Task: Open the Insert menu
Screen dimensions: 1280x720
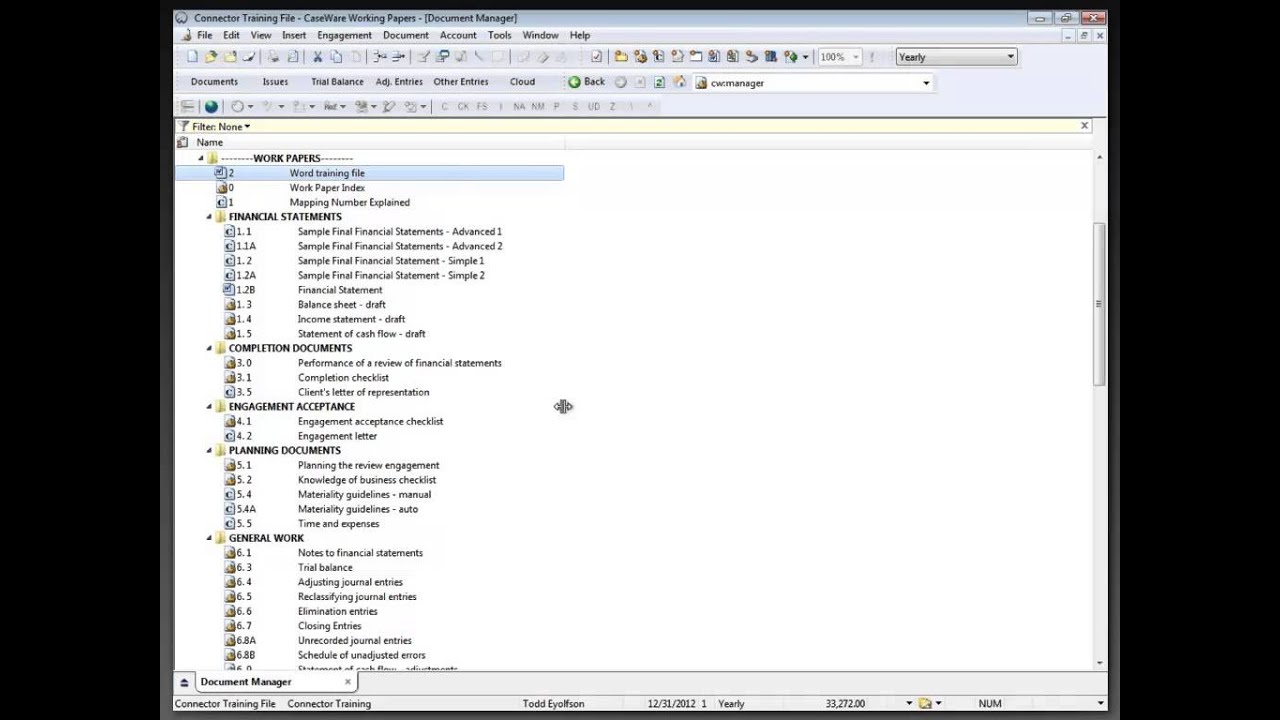Action: [x=294, y=35]
